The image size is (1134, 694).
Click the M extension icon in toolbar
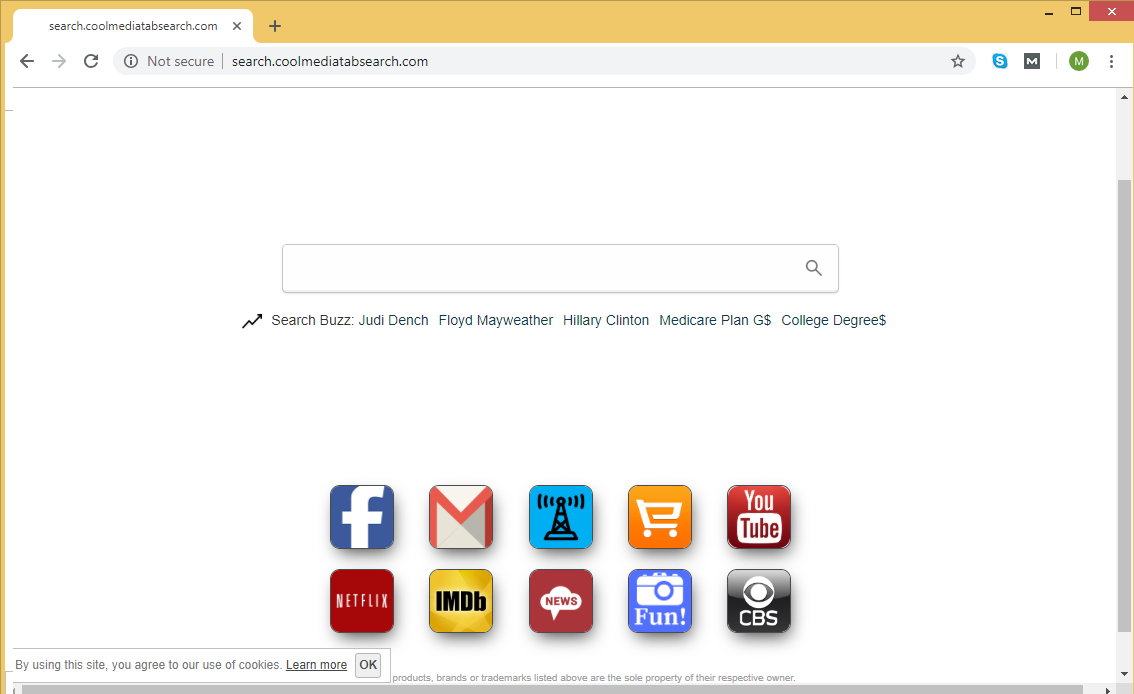point(1032,61)
